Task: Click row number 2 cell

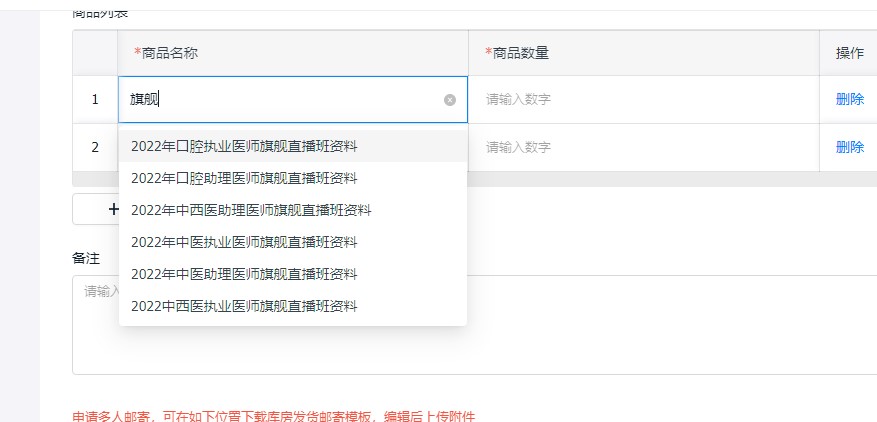Action: click(x=95, y=147)
